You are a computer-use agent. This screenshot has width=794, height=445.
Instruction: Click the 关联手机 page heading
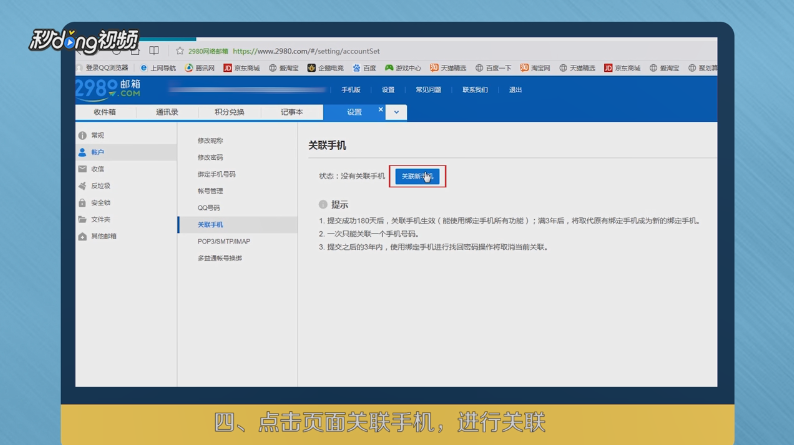(327, 145)
